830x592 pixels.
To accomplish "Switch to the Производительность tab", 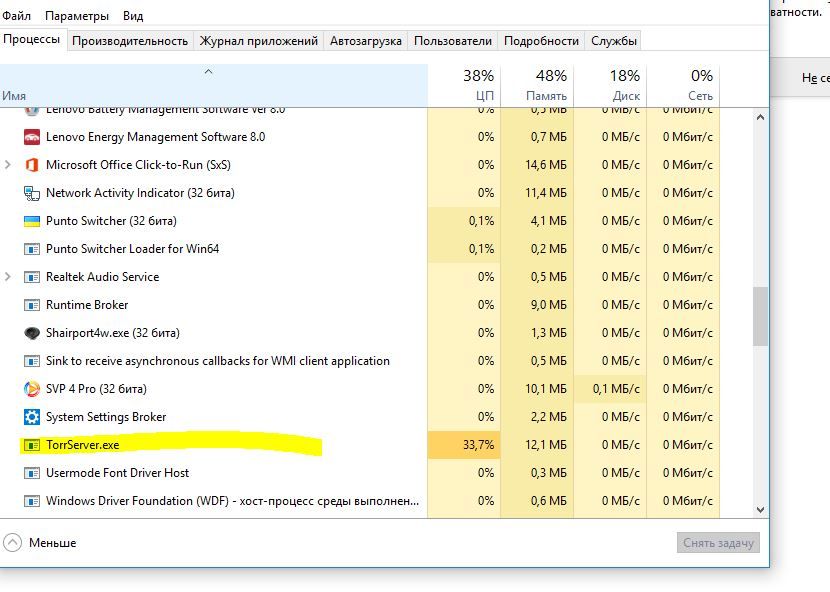I will pyautogui.click(x=130, y=41).
